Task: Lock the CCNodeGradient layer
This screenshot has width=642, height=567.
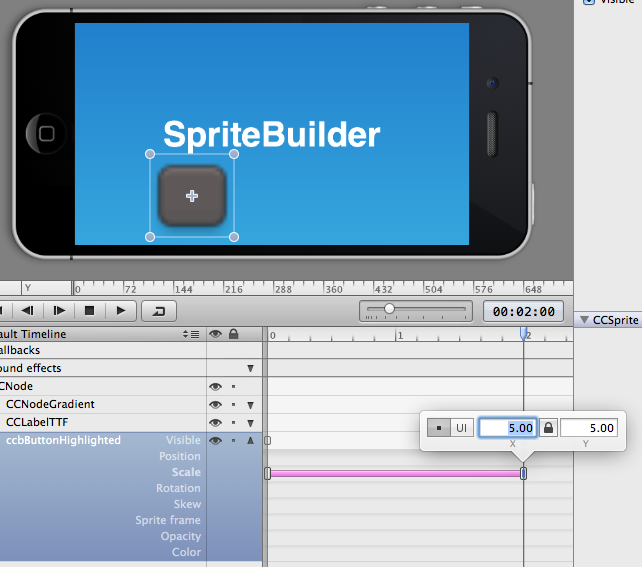Action: 233,405
